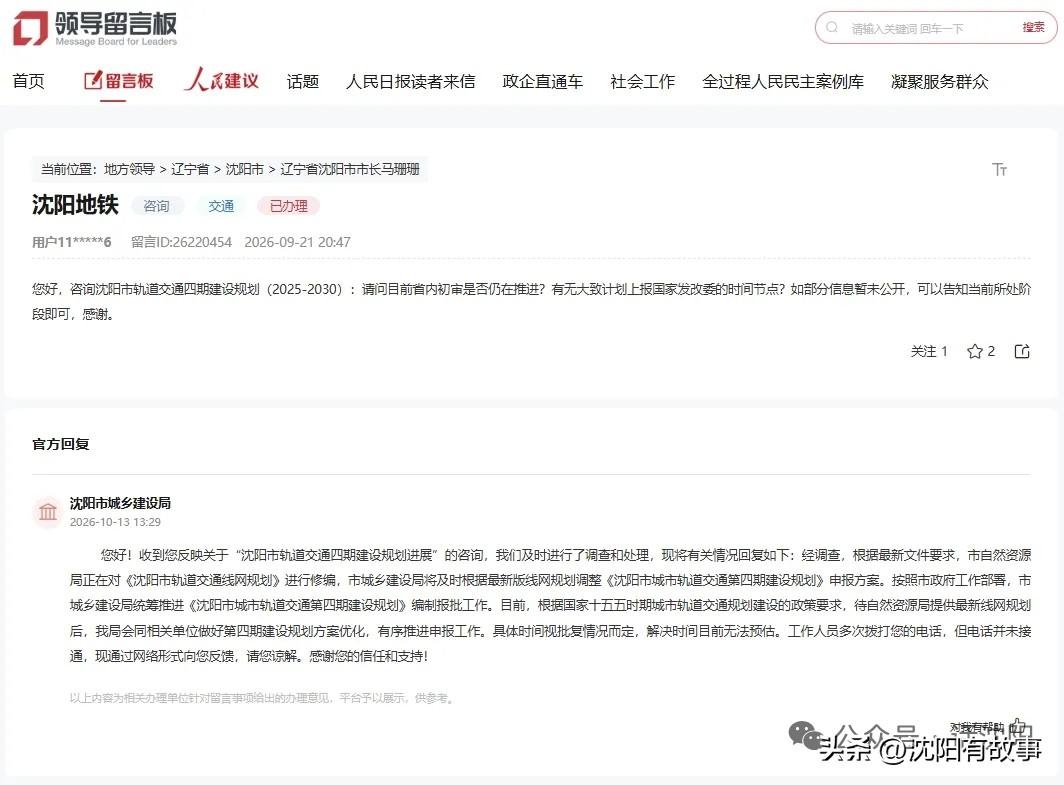The image size is (1064, 785).
Task: Click the 留言ID:26220454 text
Action: click(181, 242)
